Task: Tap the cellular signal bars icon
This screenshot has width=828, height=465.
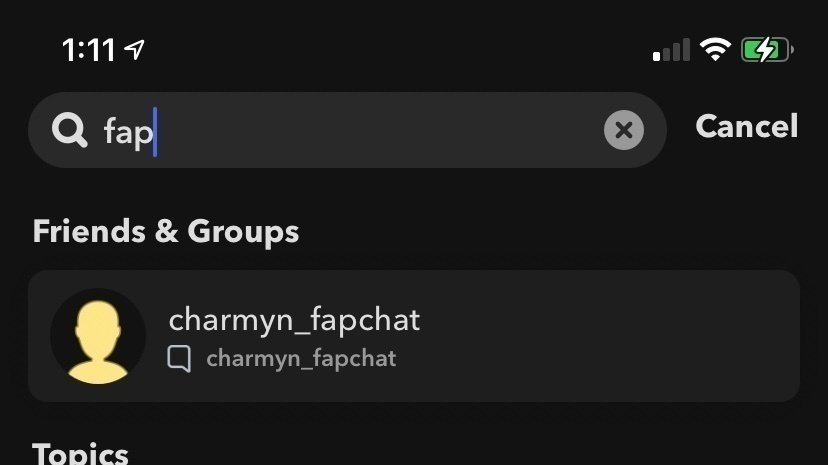Action: 671,50
